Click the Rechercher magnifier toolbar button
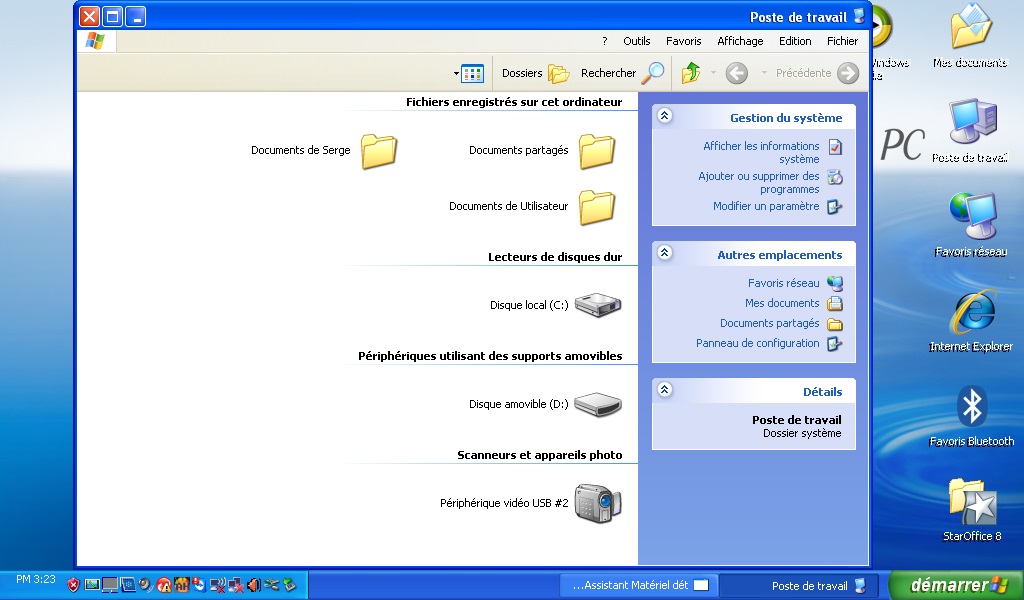This screenshot has width=1024, height=600. (x=622, y=73)
